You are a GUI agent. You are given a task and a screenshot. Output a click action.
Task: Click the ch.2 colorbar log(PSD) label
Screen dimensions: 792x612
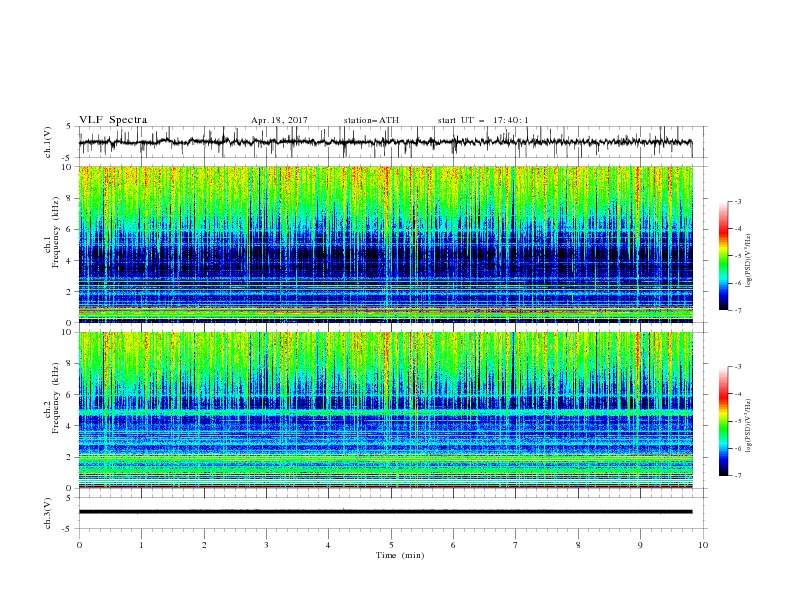coord(749,425)
